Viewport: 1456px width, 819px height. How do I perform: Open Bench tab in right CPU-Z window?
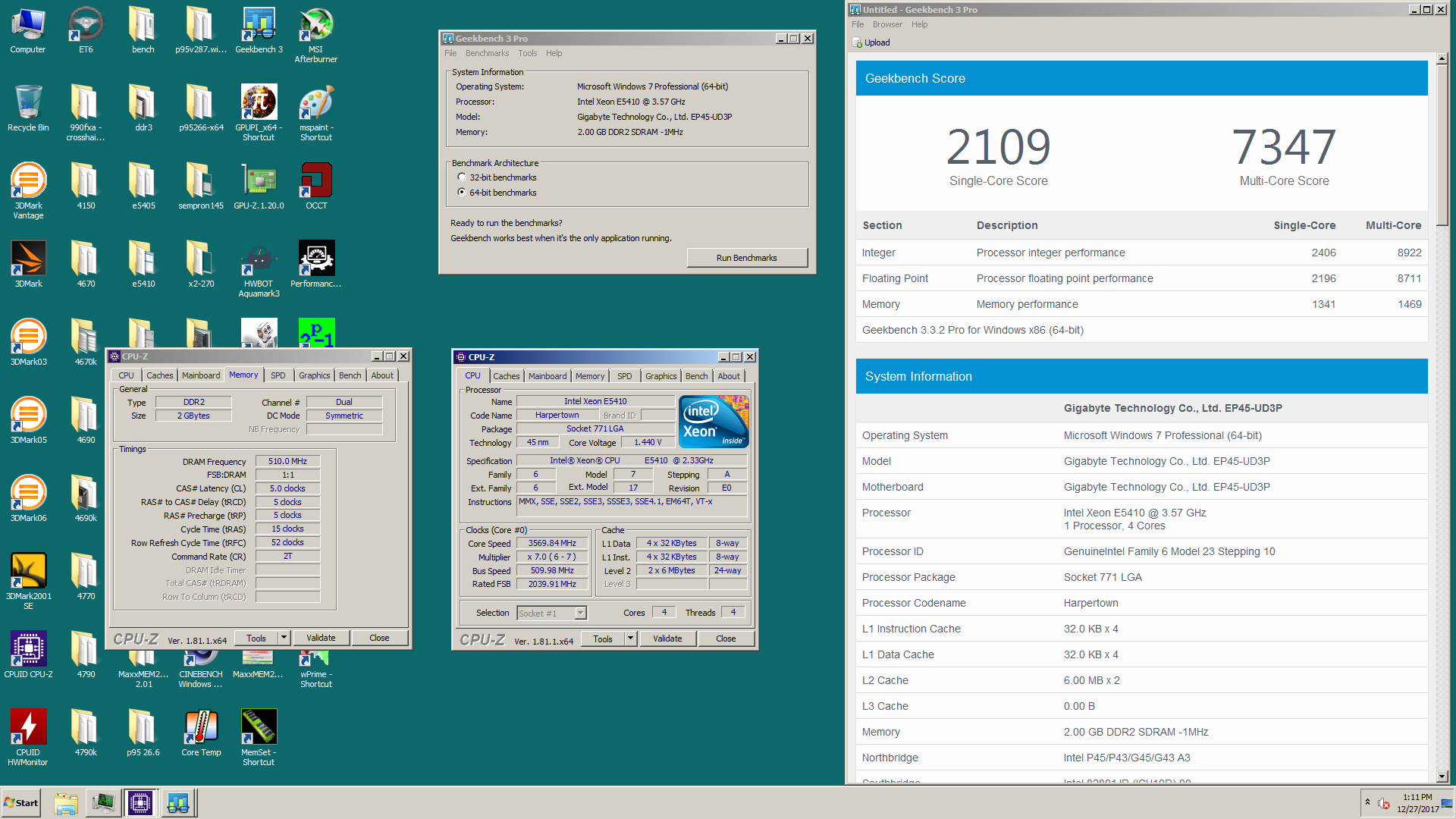point(696,376)
